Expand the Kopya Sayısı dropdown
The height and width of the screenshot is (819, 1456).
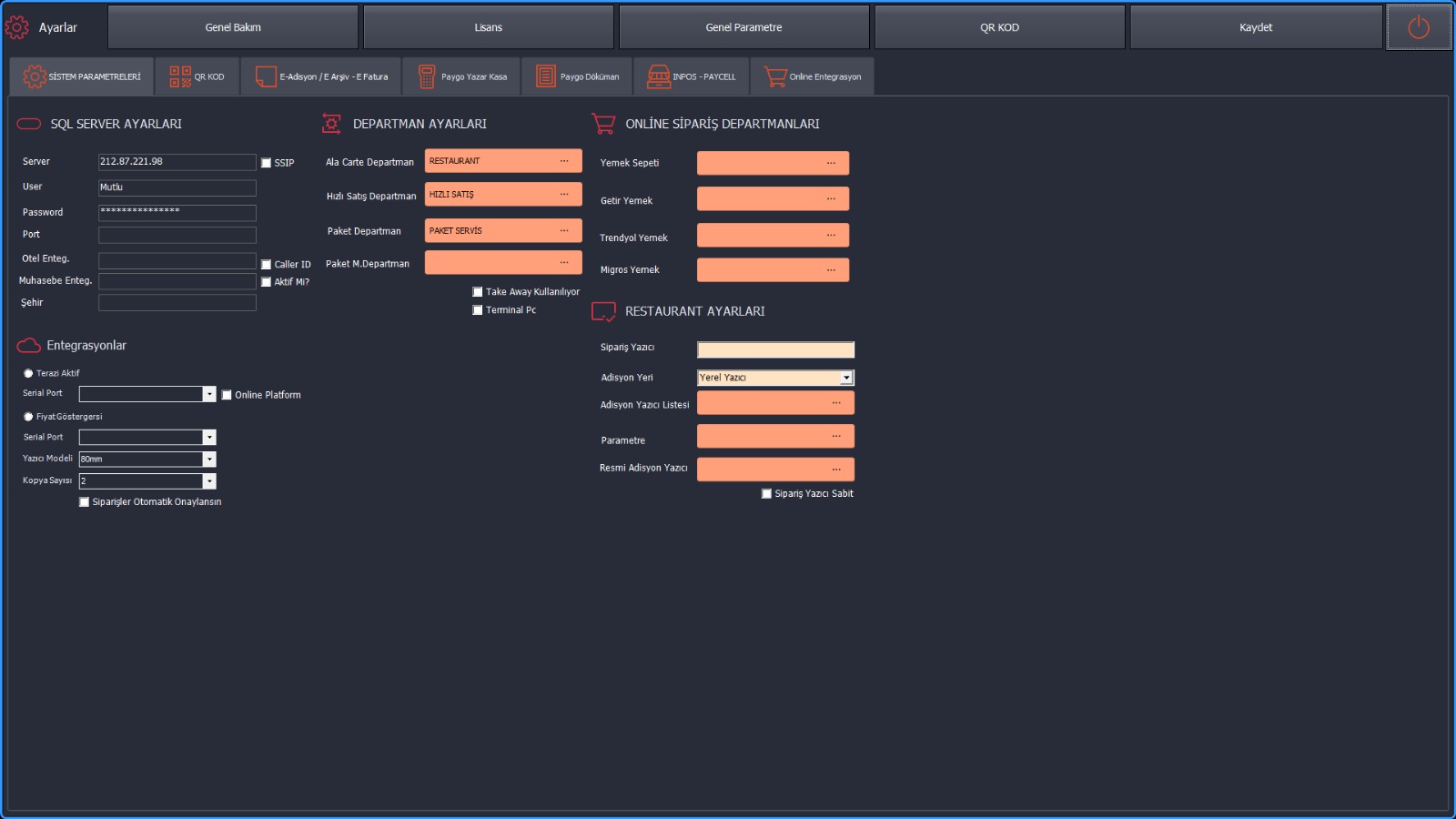tap(209, 481)
